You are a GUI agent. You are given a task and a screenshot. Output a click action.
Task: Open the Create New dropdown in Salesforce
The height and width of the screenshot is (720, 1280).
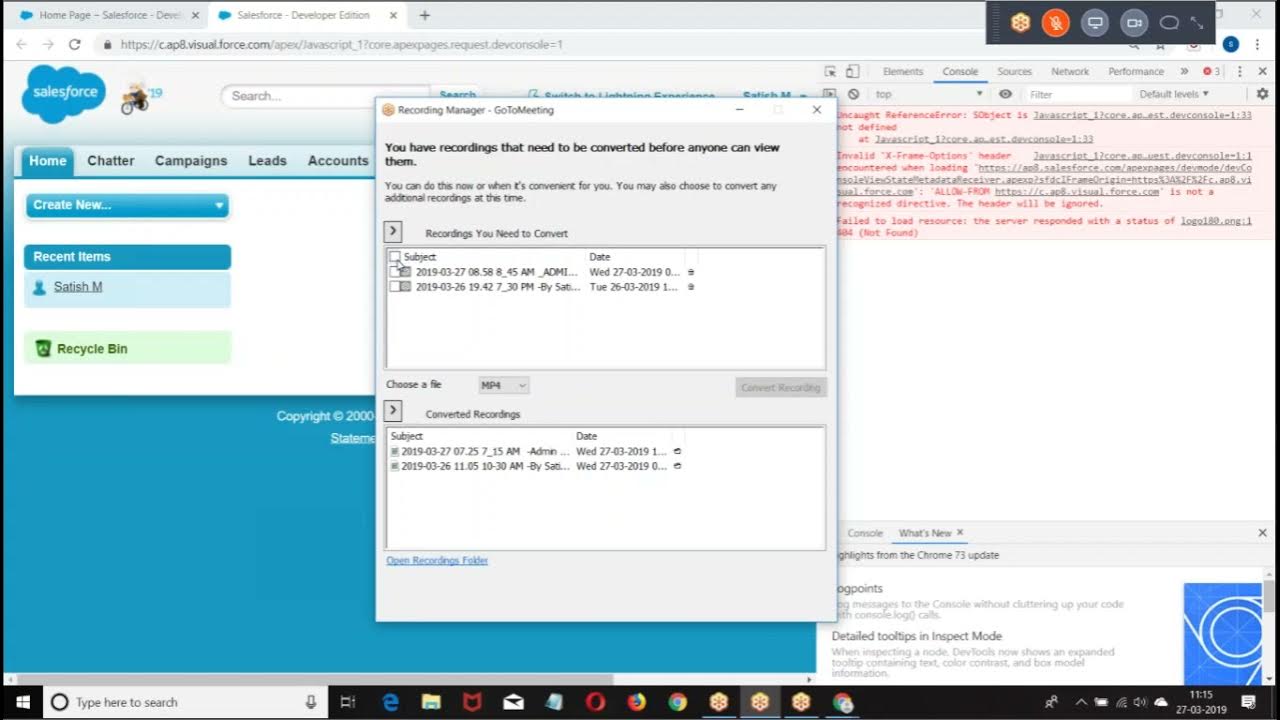[x=127, y=205]
